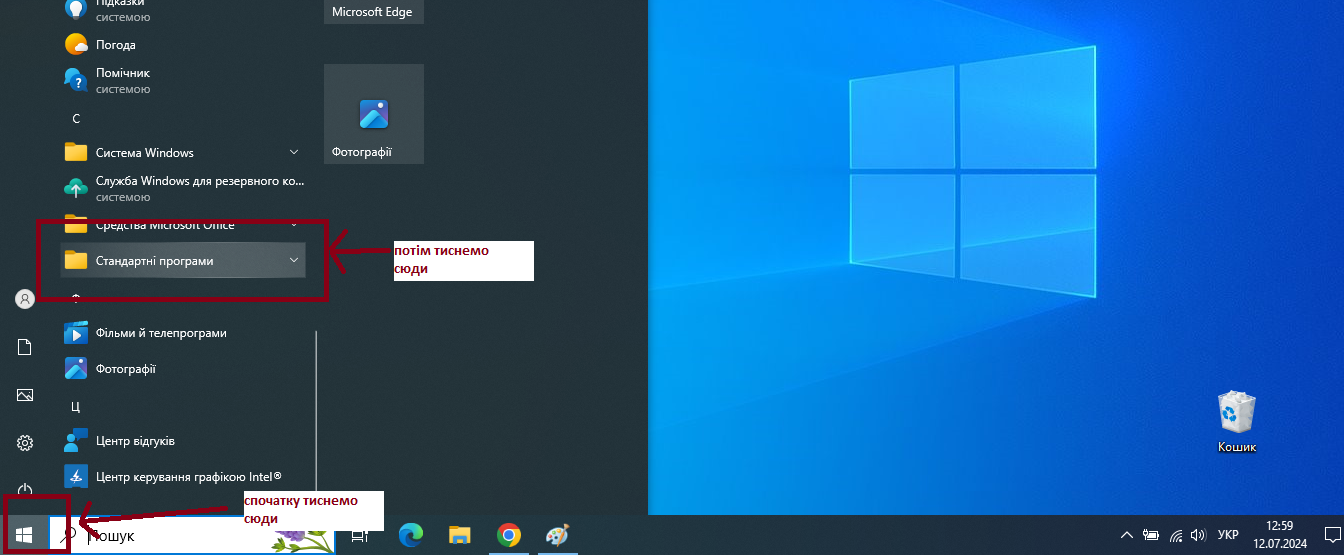Open the Paint app in the taskbar
Image resolution: width=1344 pixels, height=555 pixels.
click(557, 535)
